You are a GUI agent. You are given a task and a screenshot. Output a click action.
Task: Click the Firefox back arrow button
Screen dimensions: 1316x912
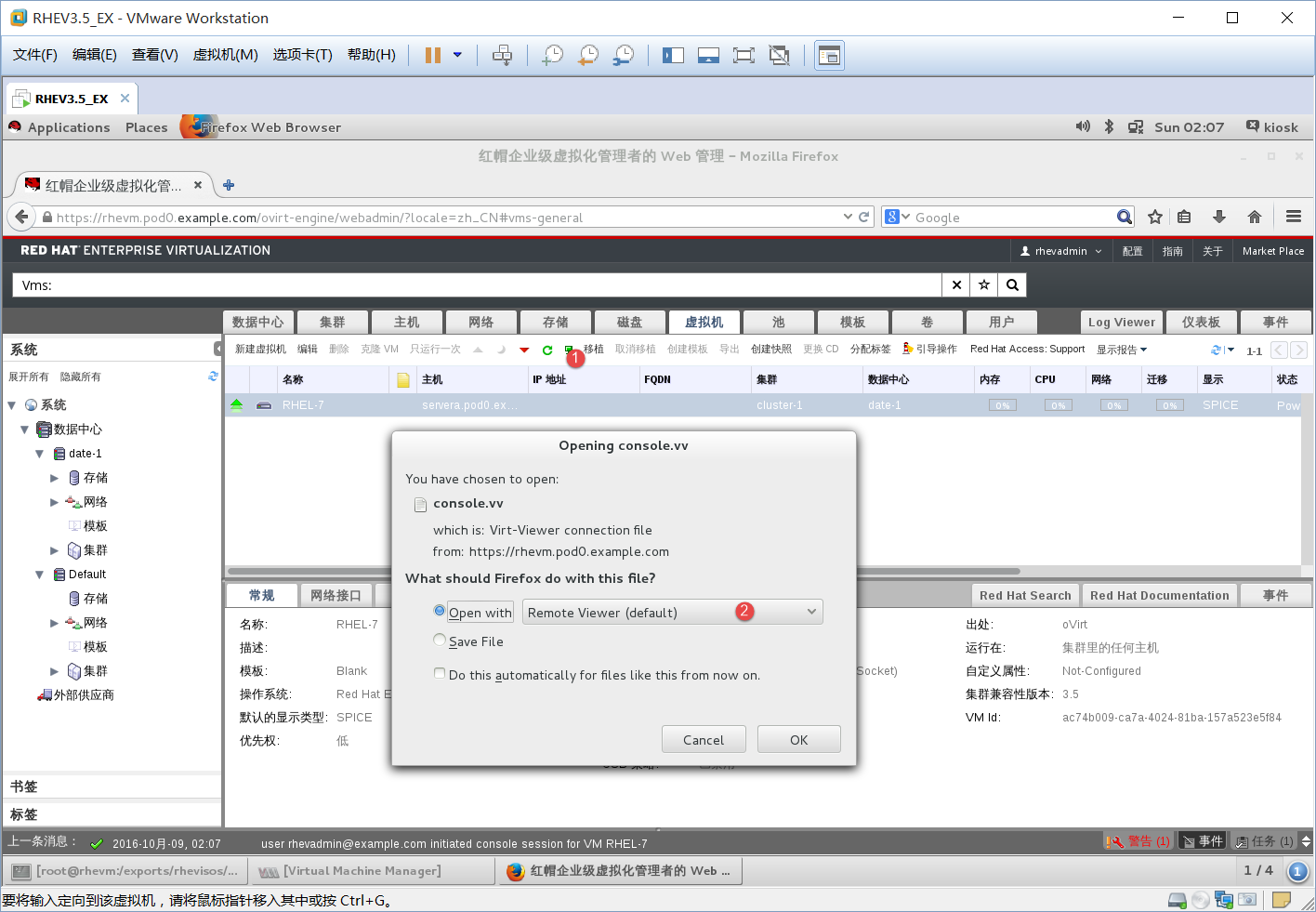pos(21,217)
